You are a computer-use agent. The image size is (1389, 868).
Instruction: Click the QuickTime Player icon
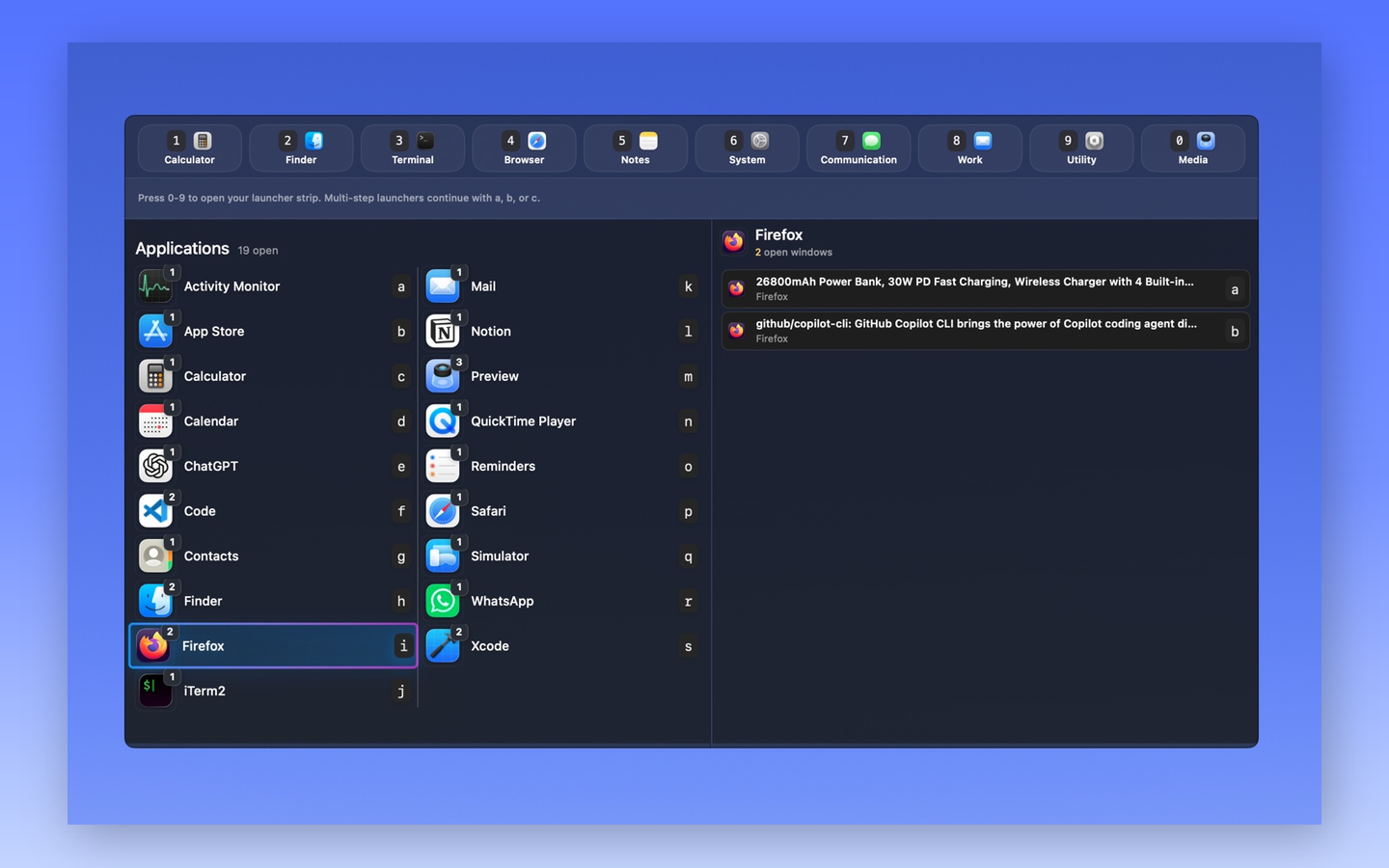(x=443, y=421)
